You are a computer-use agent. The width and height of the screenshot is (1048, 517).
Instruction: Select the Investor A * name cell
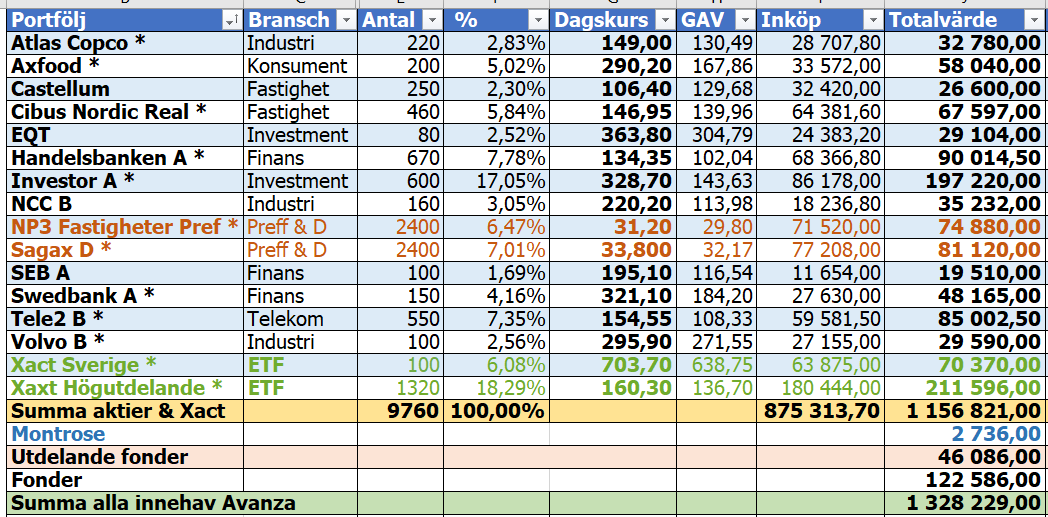click(x=125, y=181)
